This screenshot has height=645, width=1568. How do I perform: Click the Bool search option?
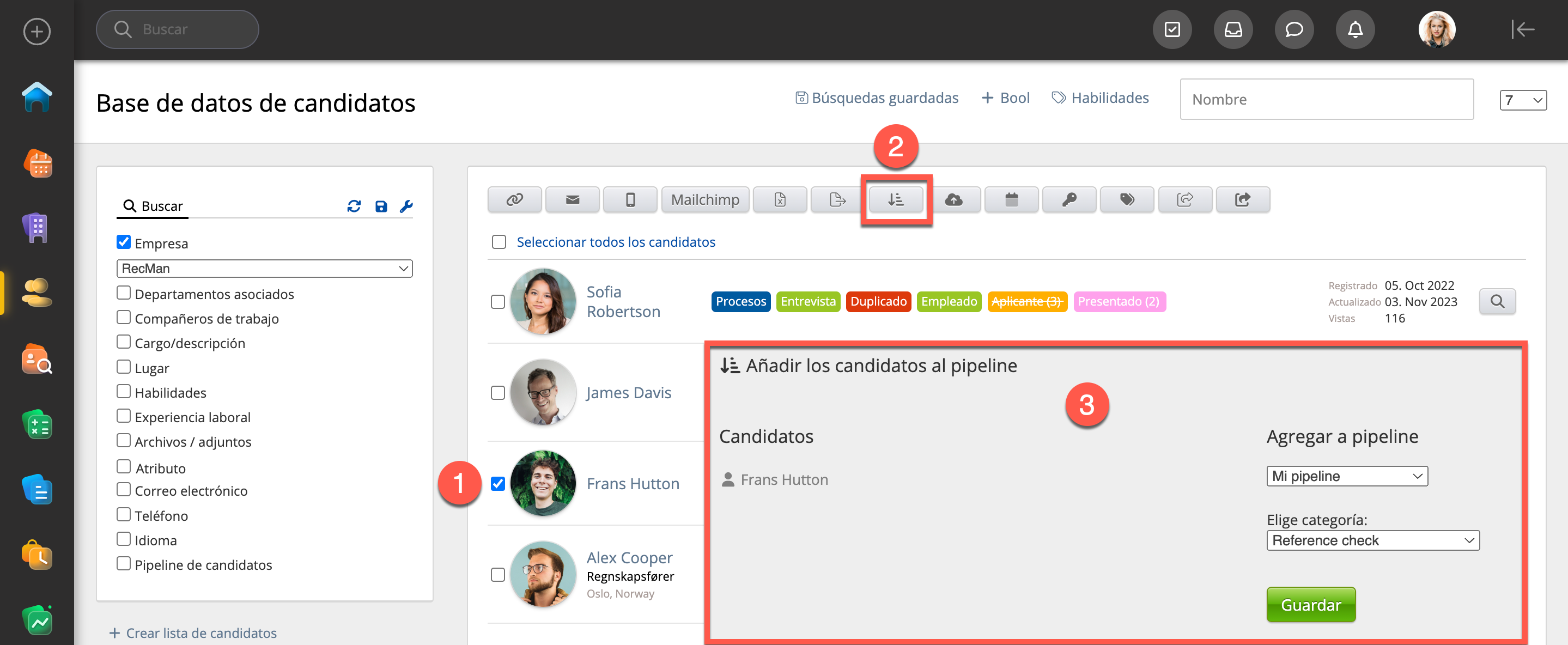(x=1006, y=98)
